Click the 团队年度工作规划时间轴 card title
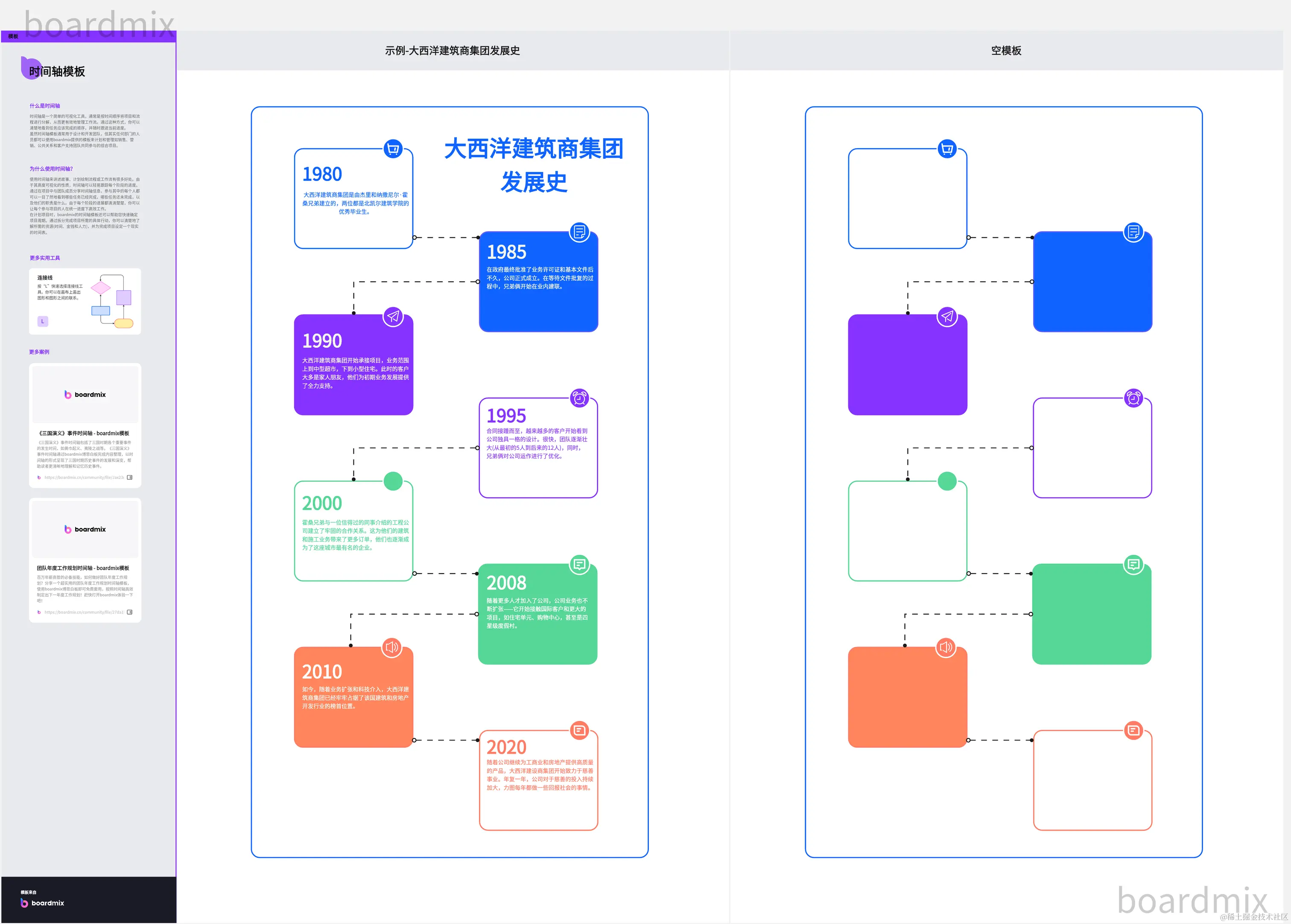 [83, 568]
